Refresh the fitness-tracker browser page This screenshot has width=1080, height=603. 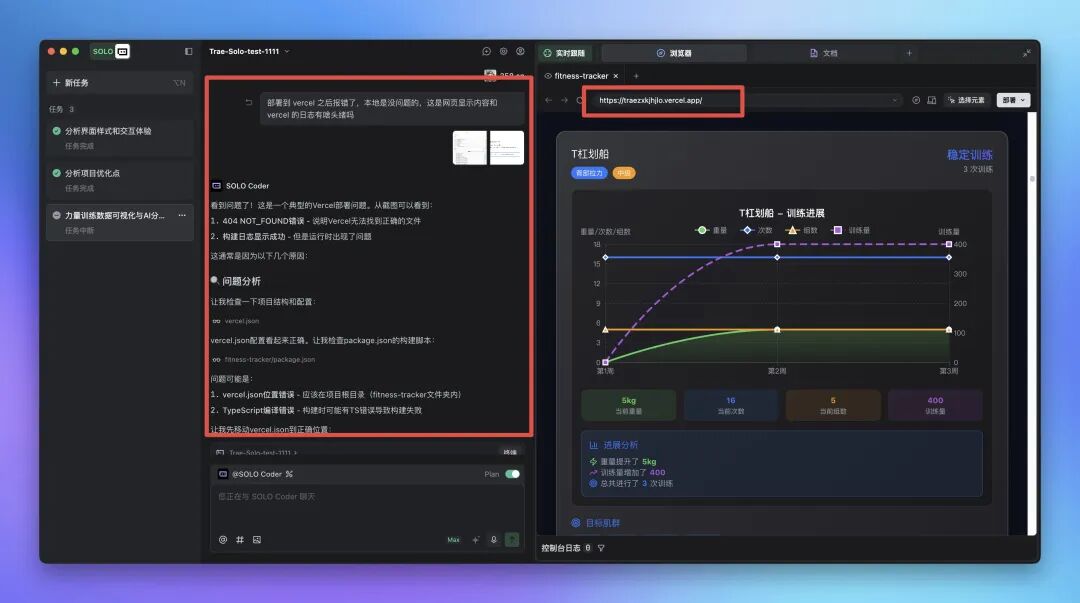click(578, 99)
